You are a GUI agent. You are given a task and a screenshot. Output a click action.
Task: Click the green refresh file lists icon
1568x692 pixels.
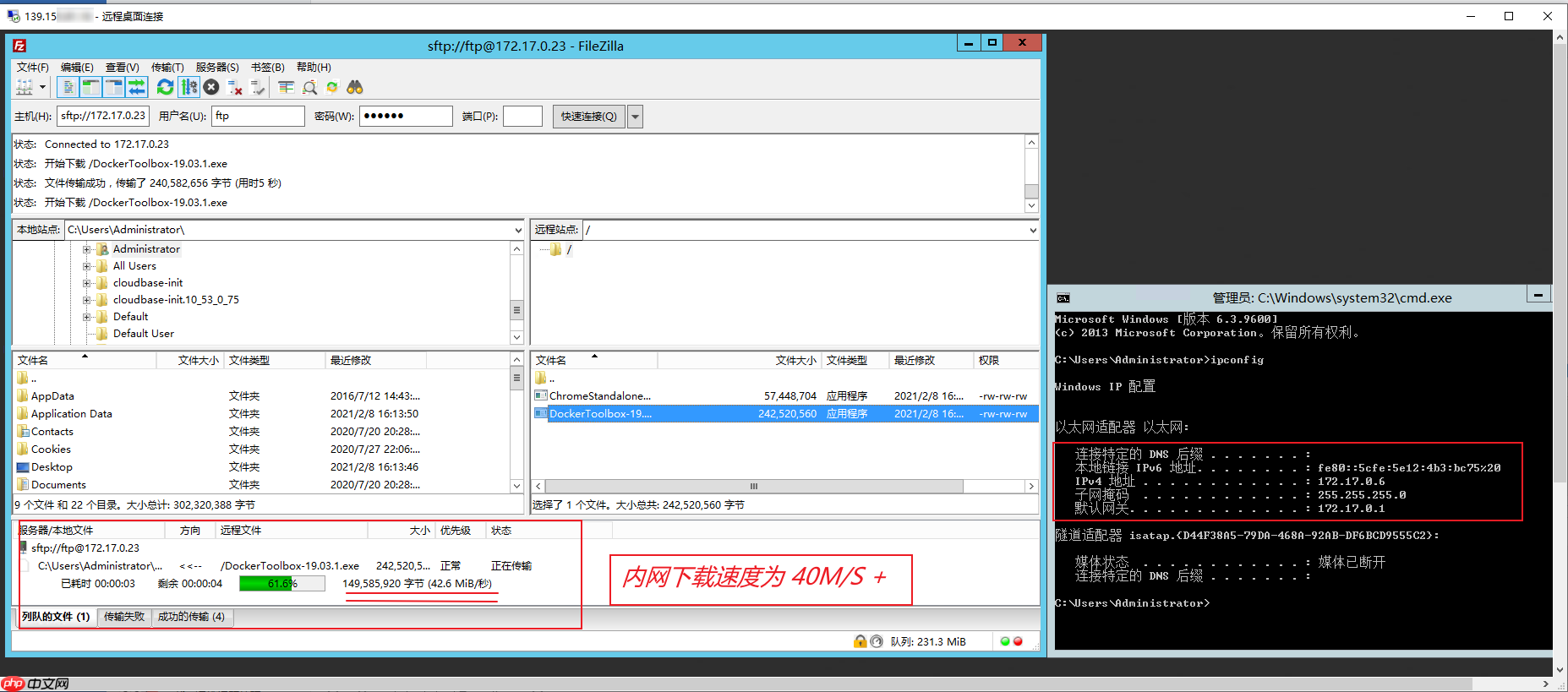(x=166, y=87)
